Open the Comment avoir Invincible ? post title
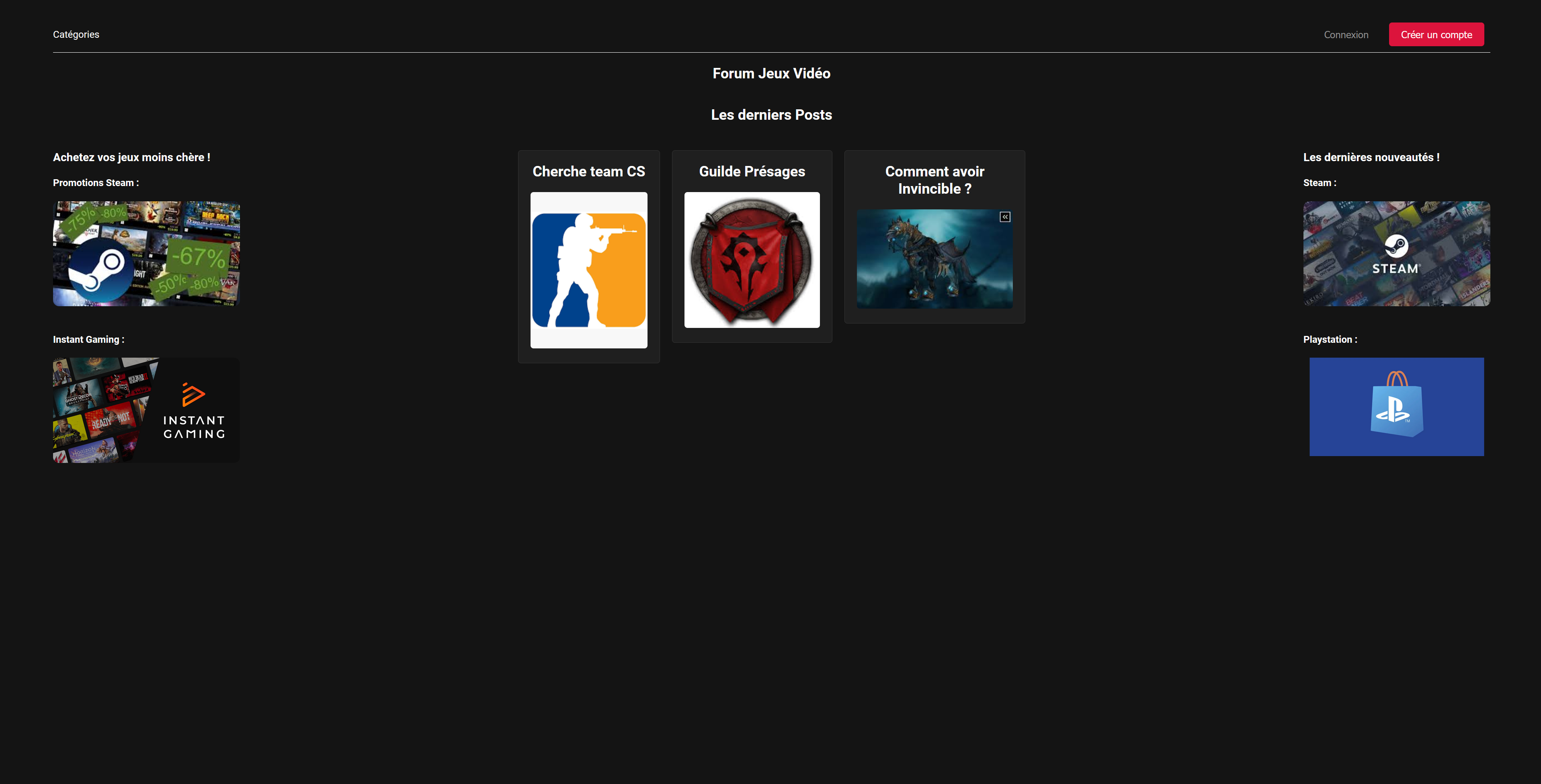 (x=934, y=180)
